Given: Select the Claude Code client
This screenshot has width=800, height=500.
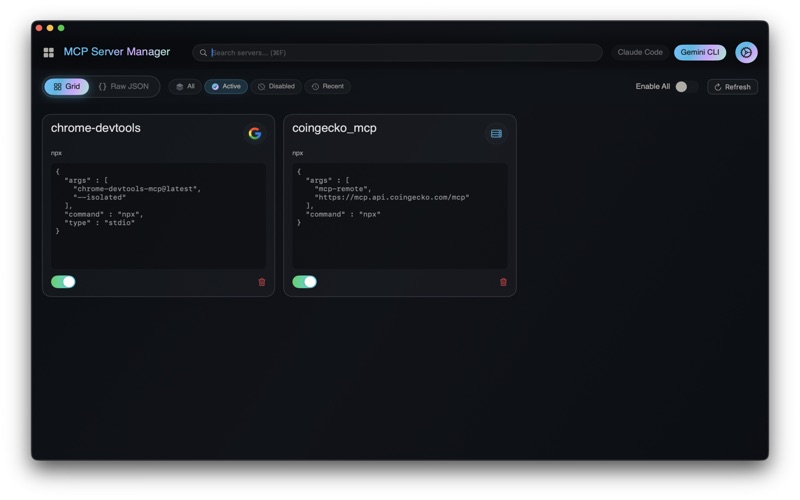Looking at the screenshot, I should pyautogui.click(x=640, y=52).
